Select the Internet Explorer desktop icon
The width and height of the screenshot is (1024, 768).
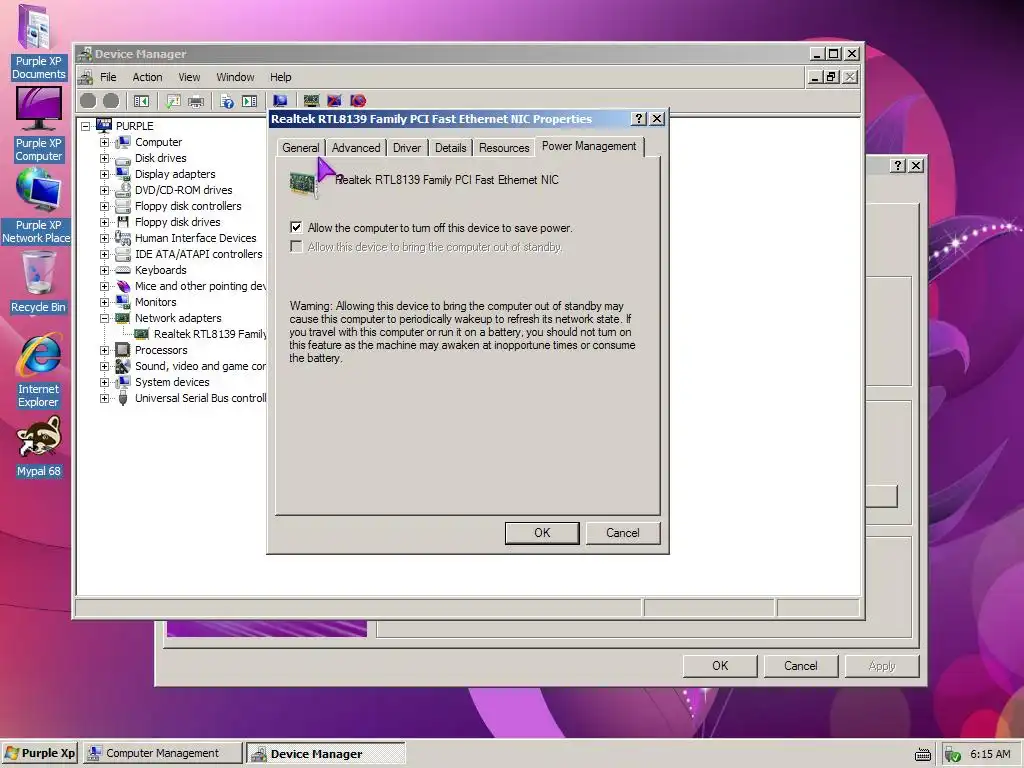tap(38, 370)
